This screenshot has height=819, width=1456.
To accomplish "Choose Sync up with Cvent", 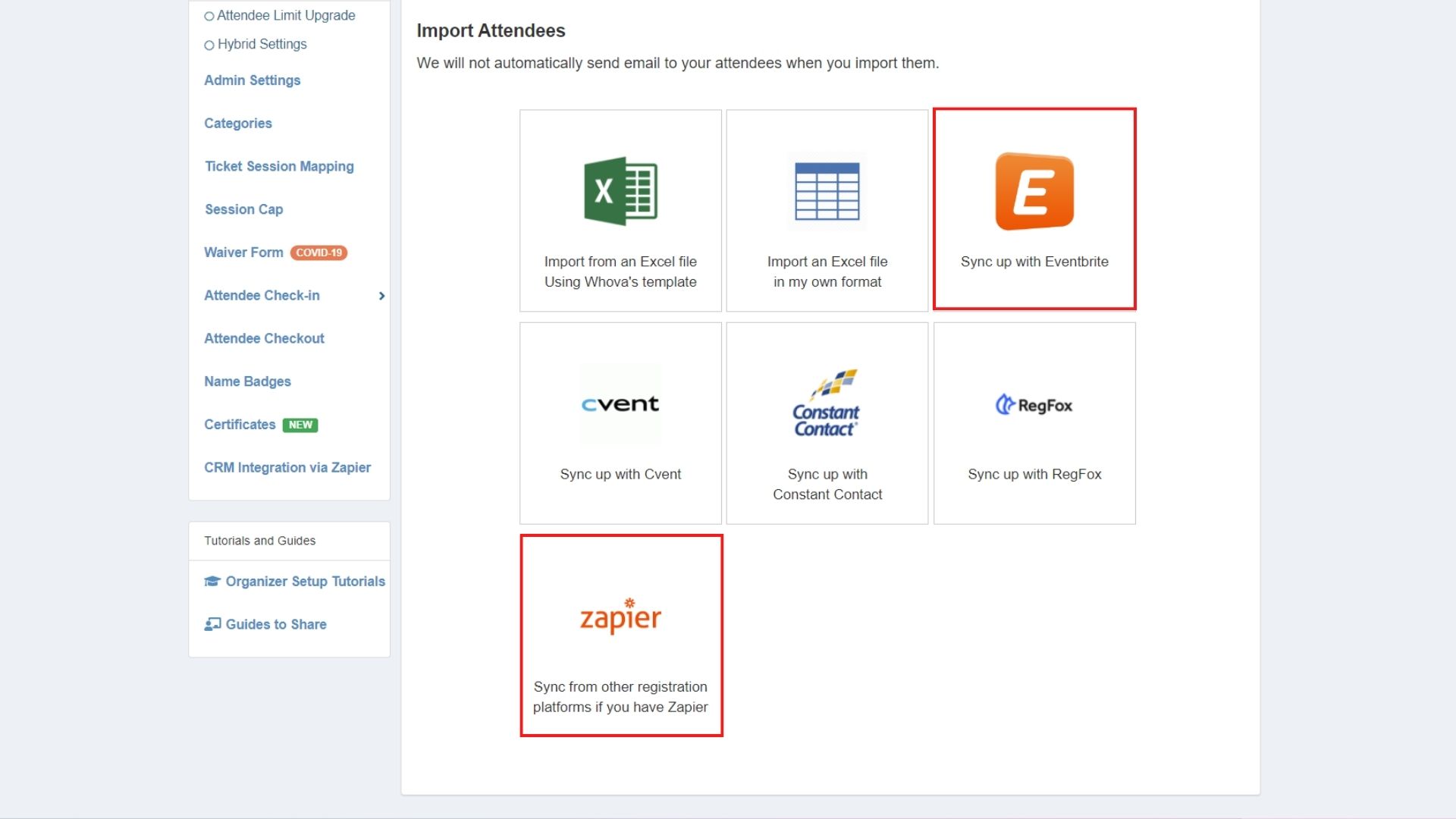I will 620,423.
